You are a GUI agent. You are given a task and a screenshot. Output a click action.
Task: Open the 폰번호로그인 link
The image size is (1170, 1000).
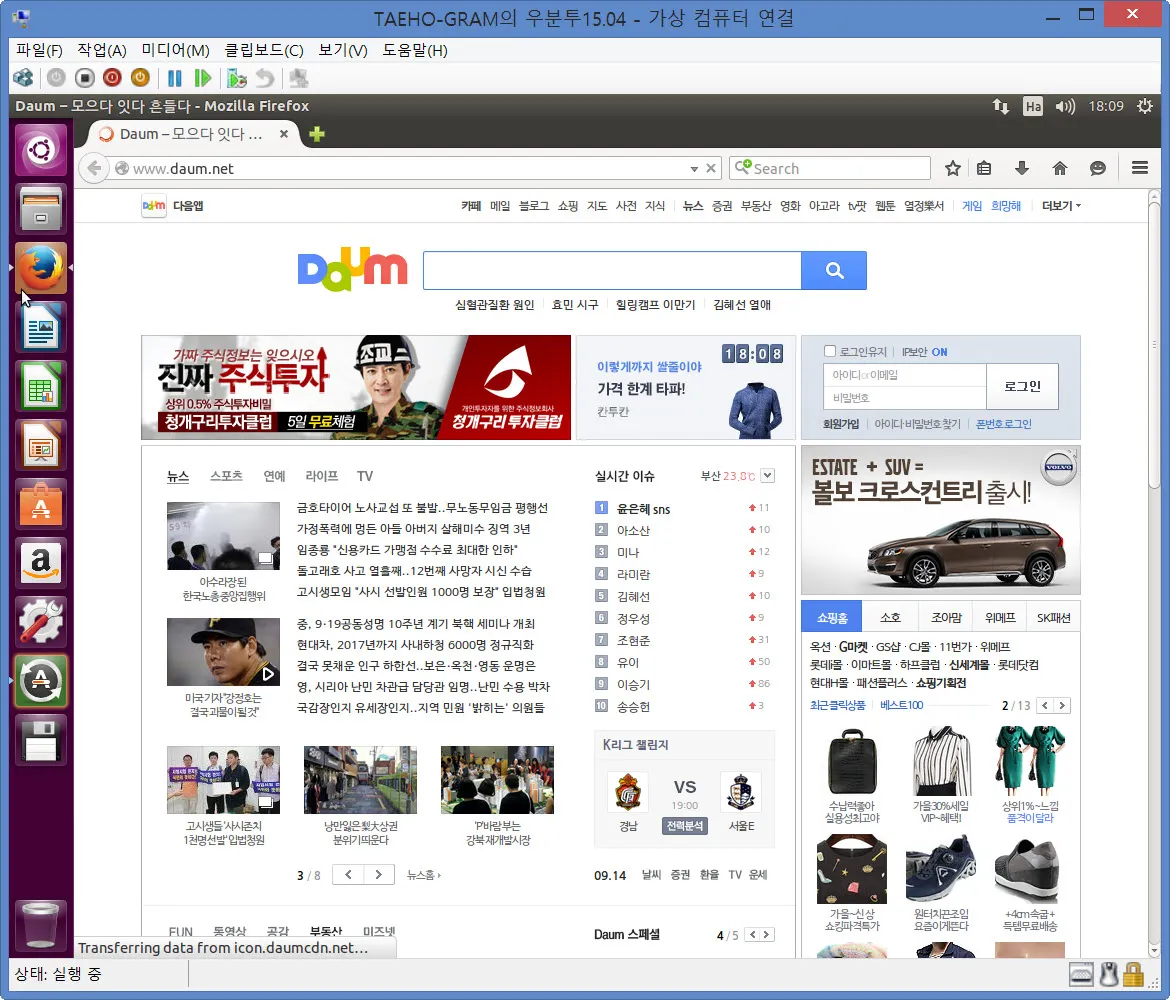(x=1004, y=424)
